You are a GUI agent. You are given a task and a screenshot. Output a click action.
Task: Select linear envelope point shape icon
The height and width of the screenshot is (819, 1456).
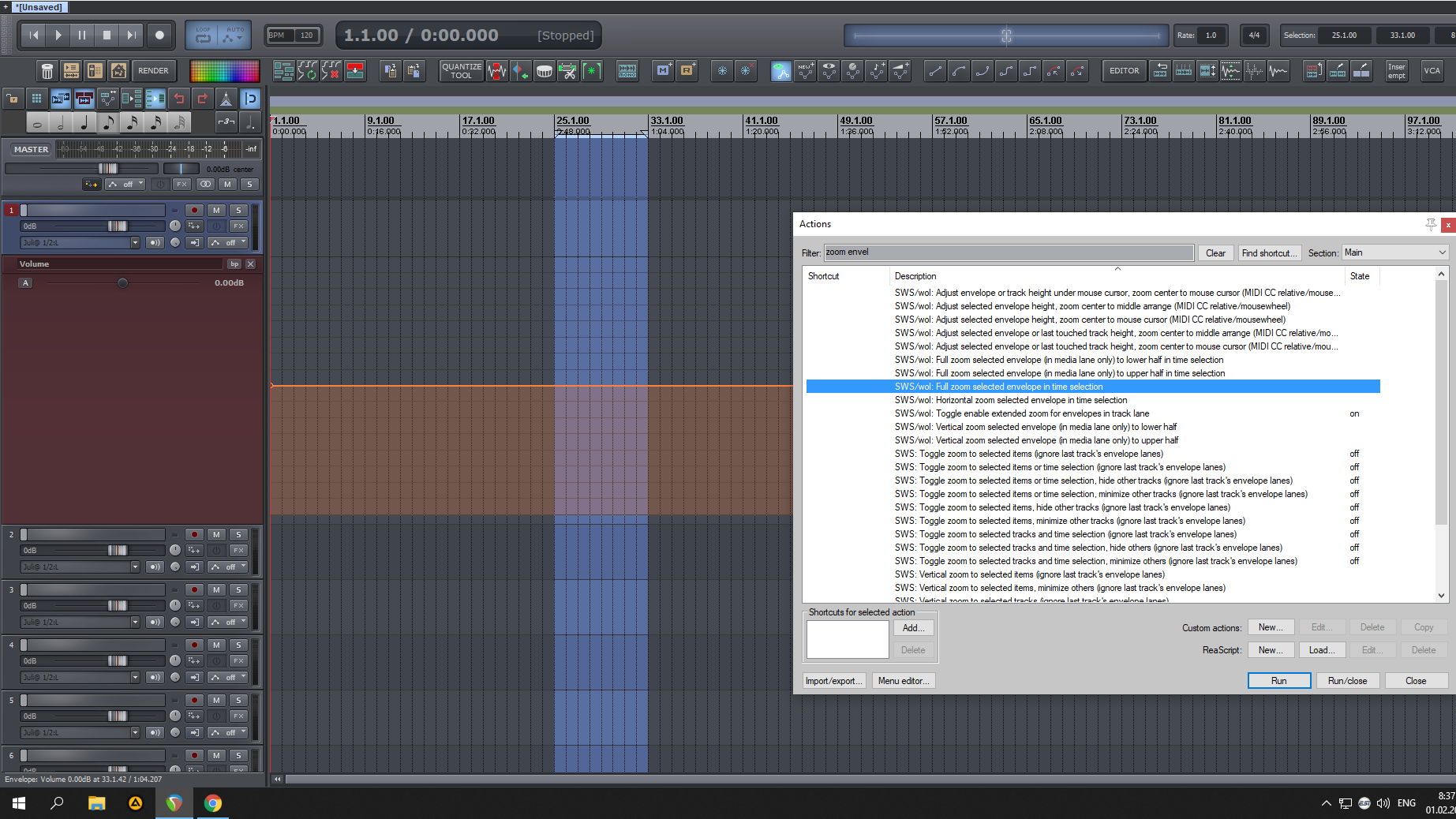[x=935, y=71]
